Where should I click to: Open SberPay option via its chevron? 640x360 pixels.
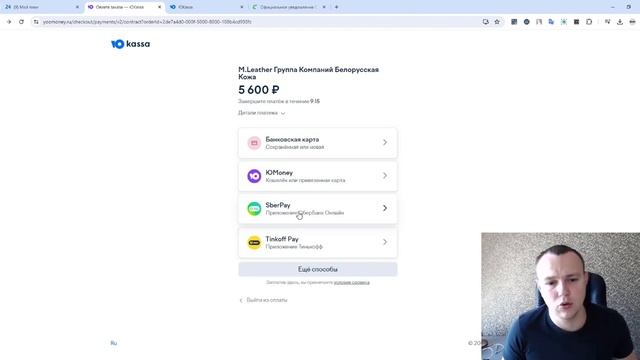[x=384, y=208]
